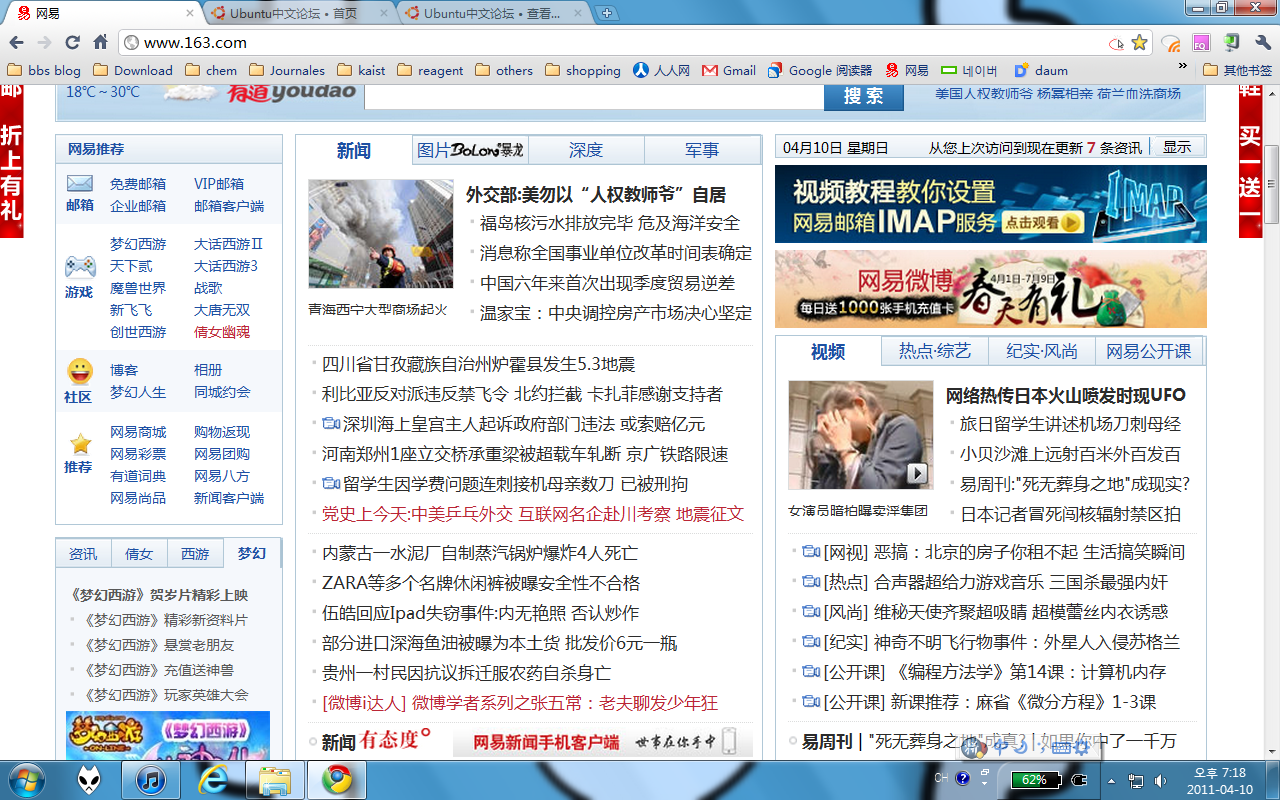Open the 网易商城 link

click(138, 432)
